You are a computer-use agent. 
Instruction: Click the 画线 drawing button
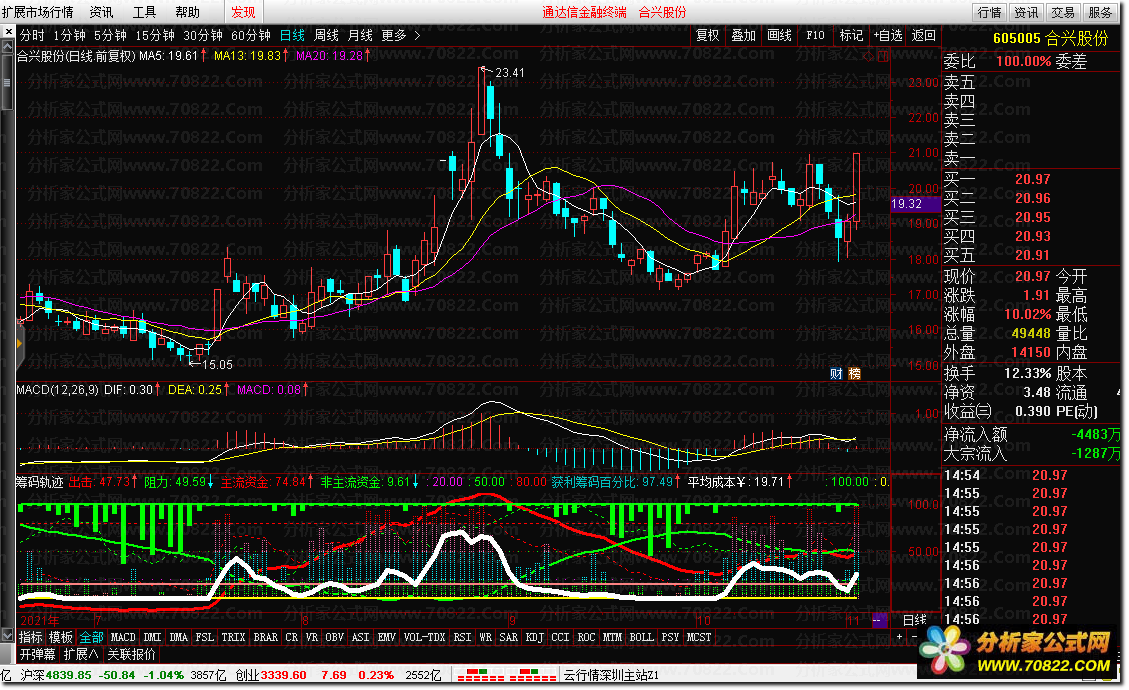tap(780, 35)
